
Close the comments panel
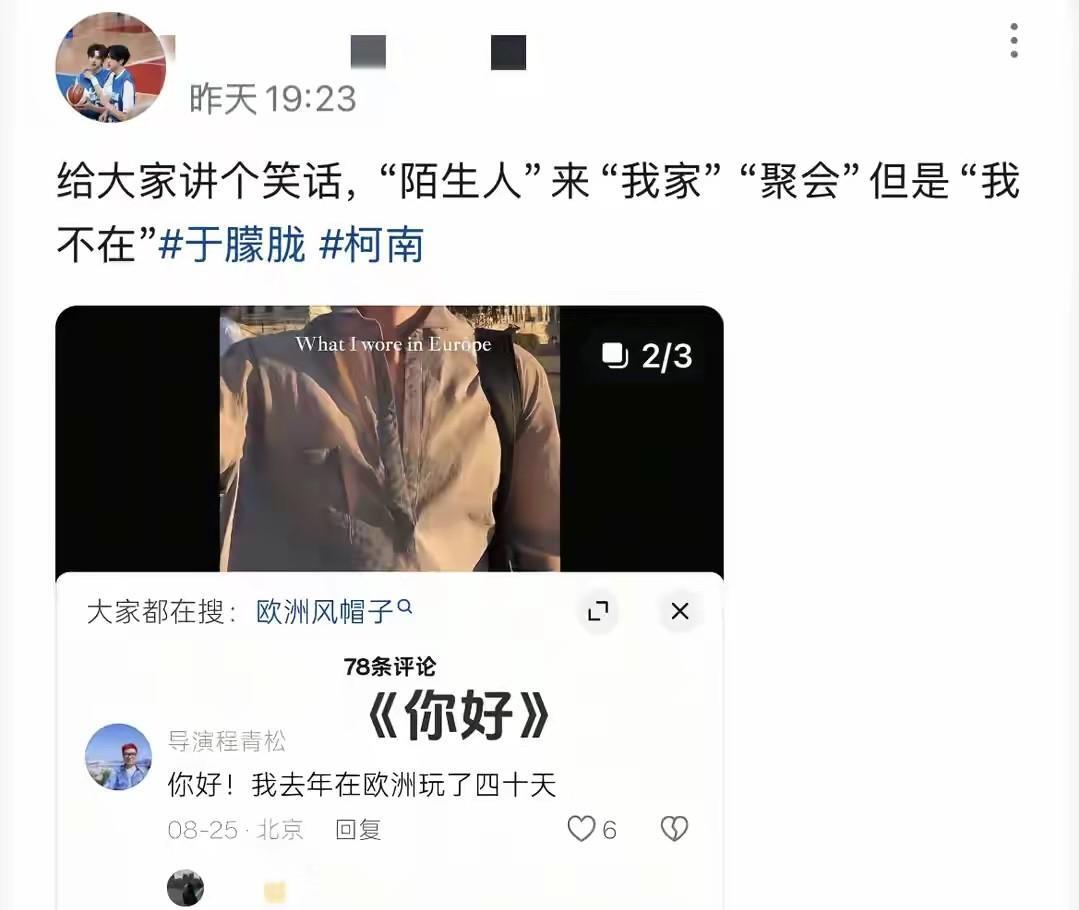click(x=680, y=611)
